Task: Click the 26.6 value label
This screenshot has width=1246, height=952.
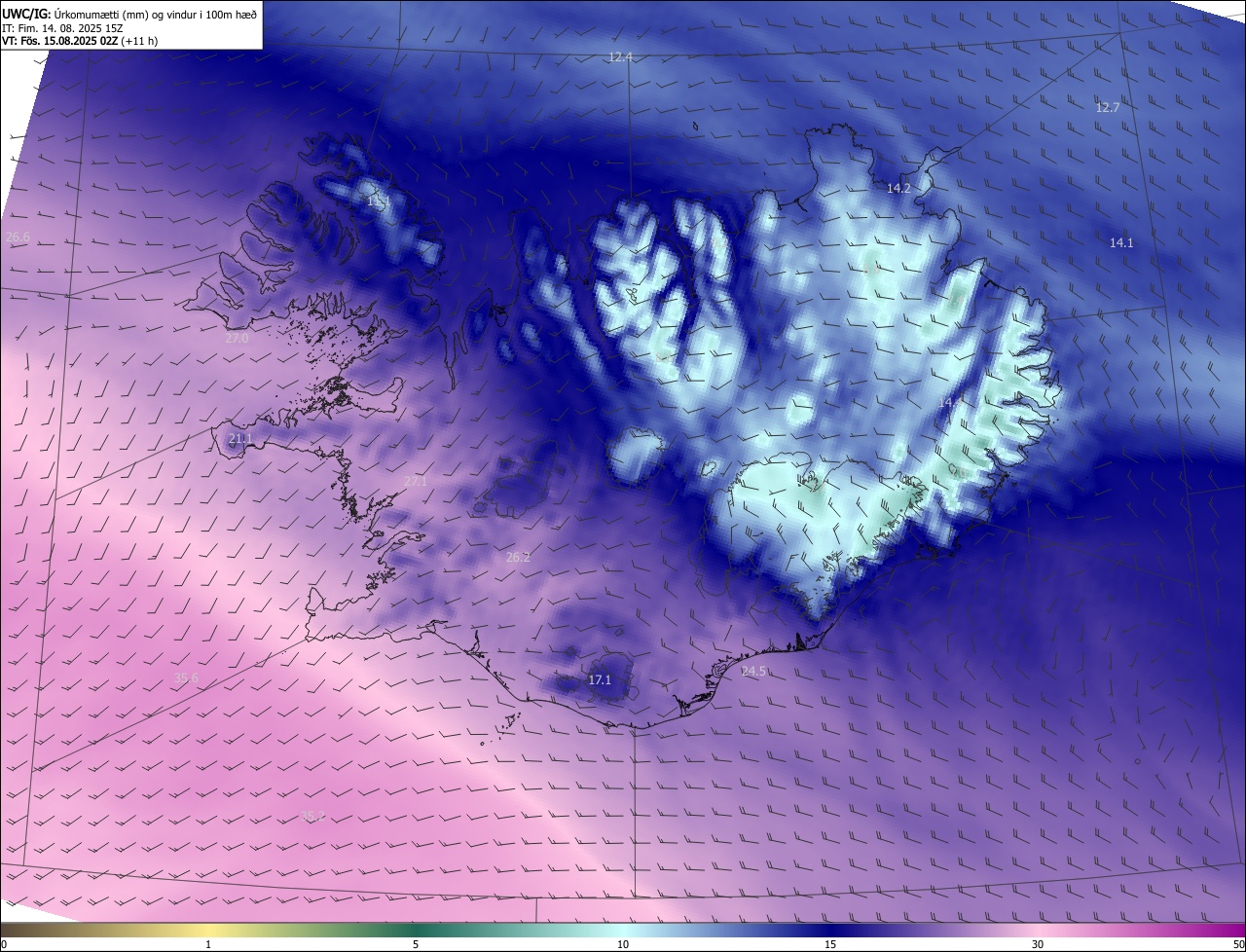Action: click(18, 237)
